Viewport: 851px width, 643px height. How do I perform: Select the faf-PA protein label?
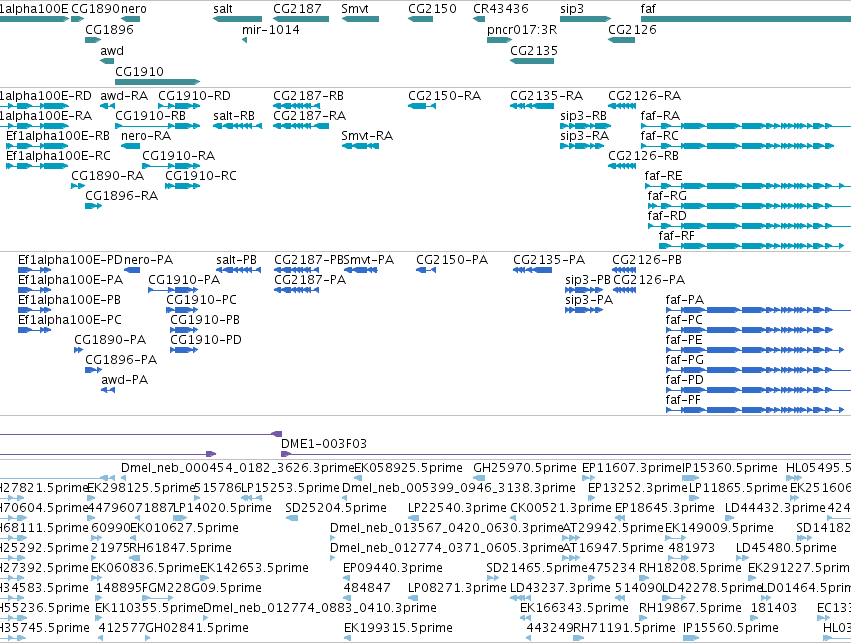[685, 300]
